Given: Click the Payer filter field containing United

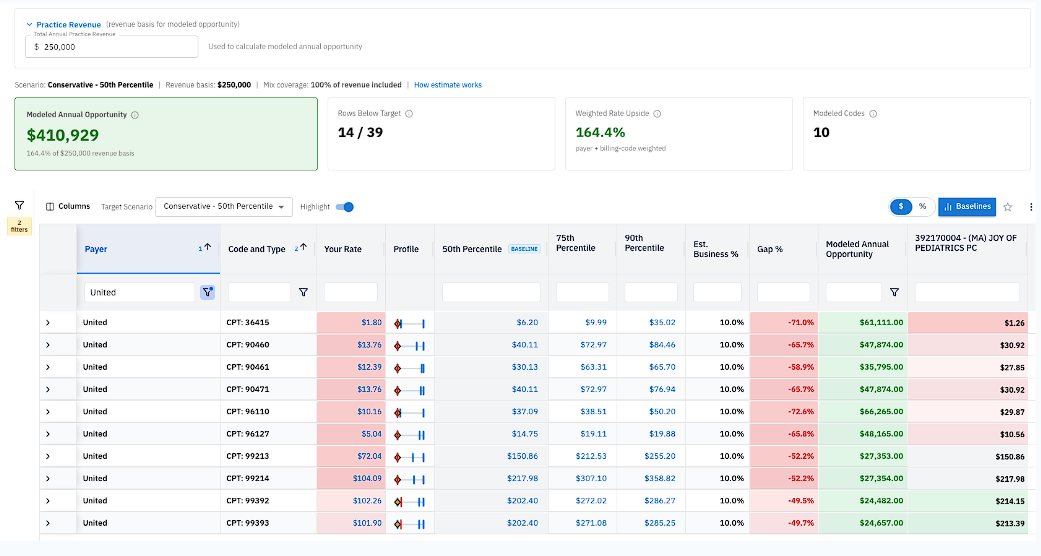Looking at the screenshot, I should click(139, 292).
